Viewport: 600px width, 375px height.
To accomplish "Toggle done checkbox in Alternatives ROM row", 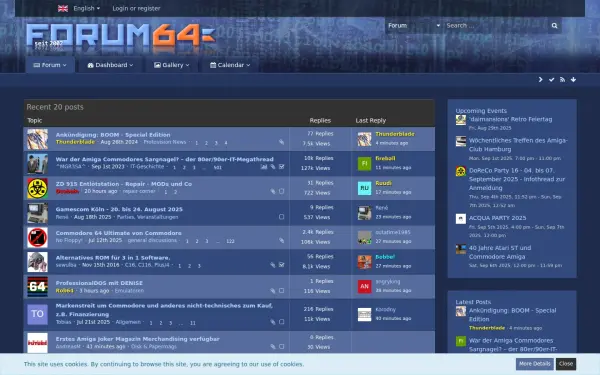I will 282,265.
